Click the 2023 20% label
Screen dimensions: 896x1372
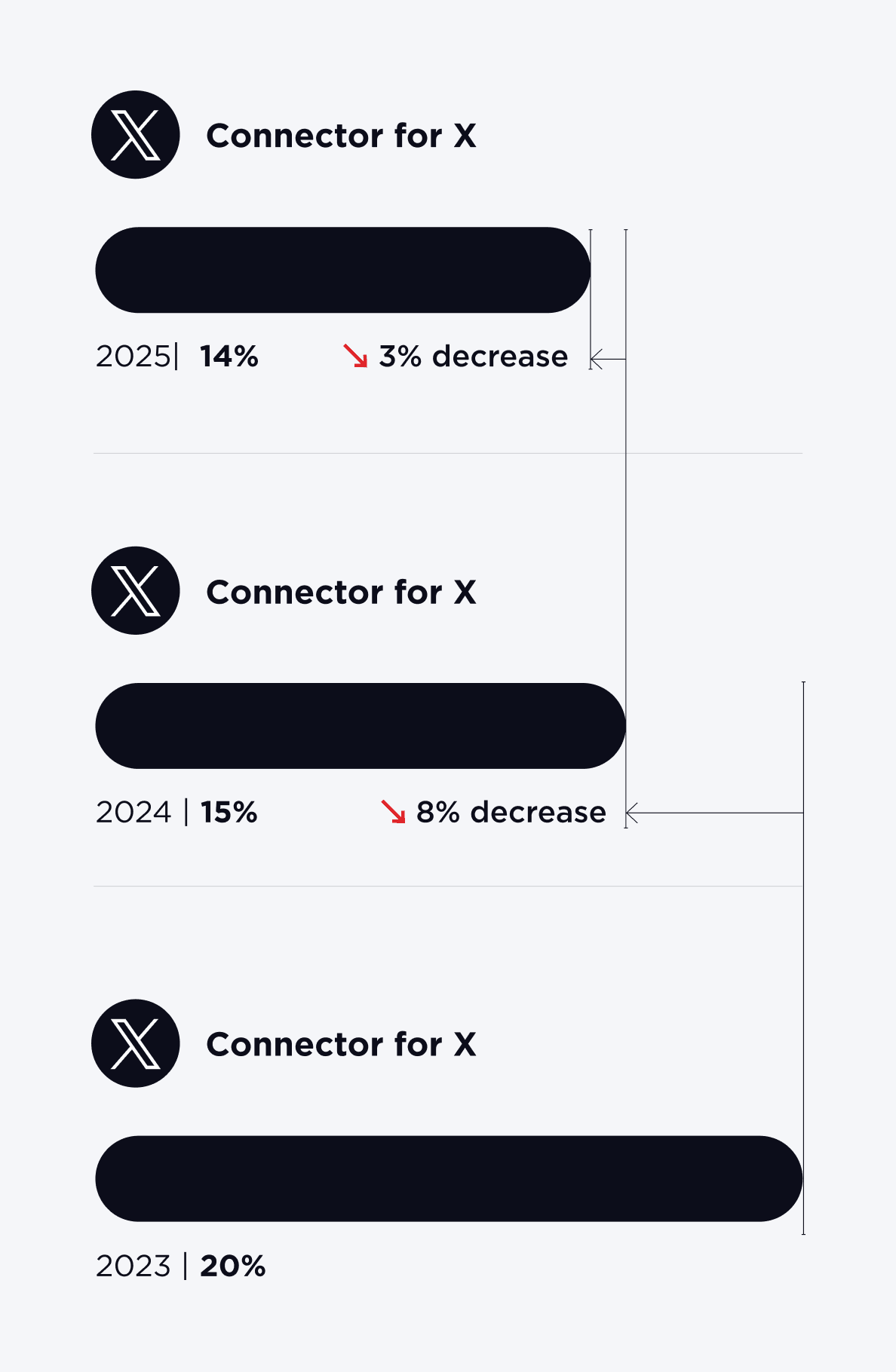coord(181,1266)
